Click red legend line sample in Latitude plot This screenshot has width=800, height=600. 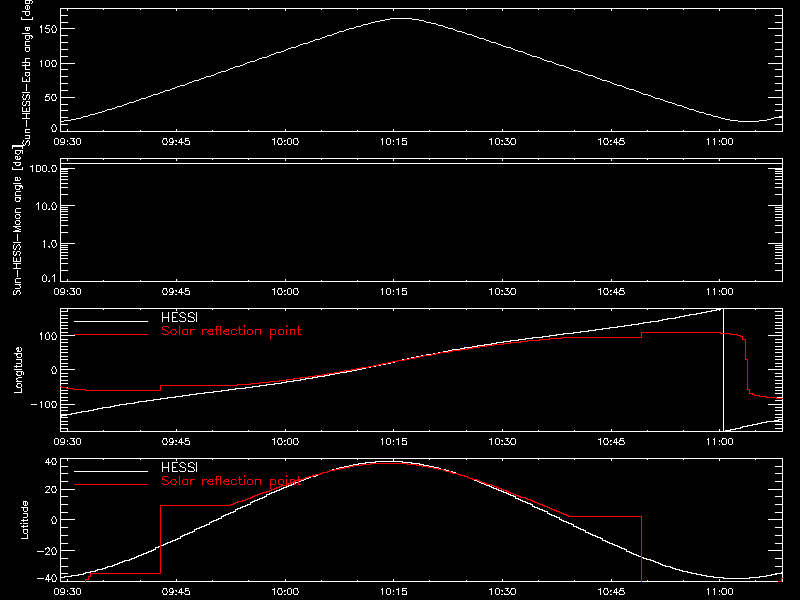111,485
